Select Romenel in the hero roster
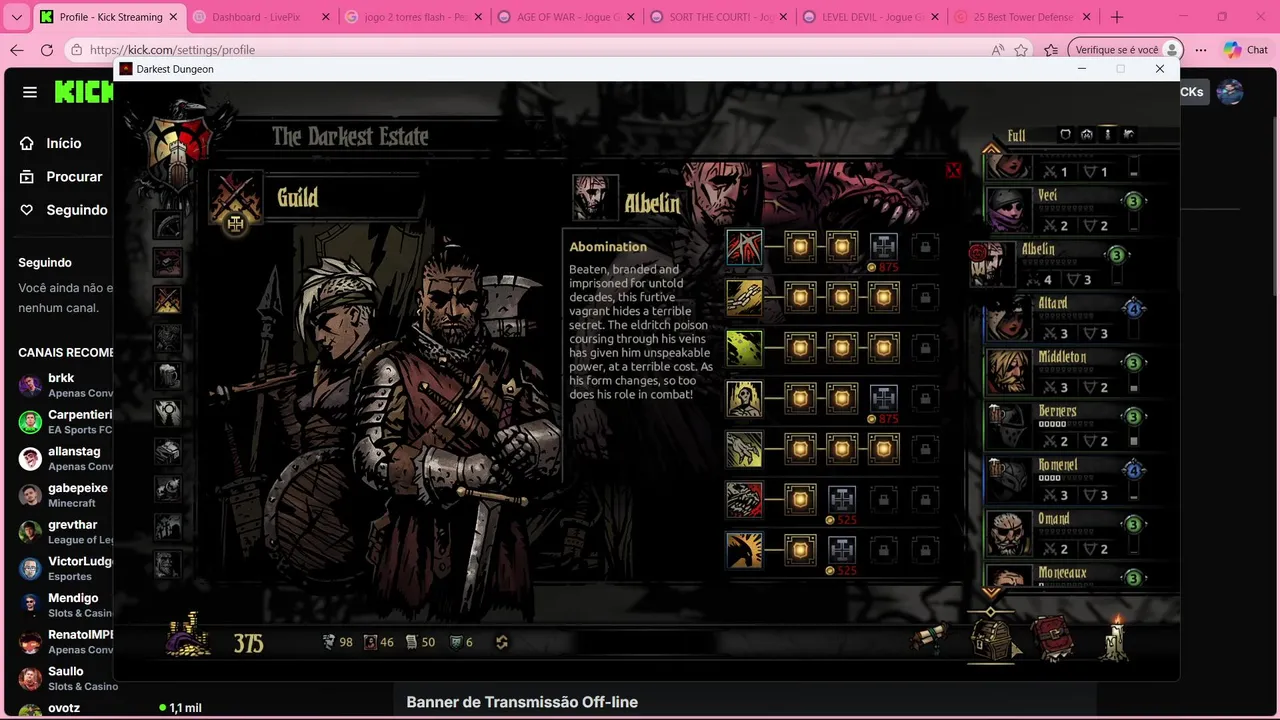Image resolution: width=1280 pixels, height=720 pixels. pyautogui.click(x=1066, y=480)
